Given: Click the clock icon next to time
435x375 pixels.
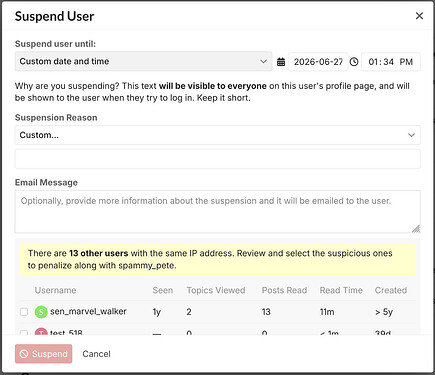Looking at the screenshot, I should pos(354,62).
